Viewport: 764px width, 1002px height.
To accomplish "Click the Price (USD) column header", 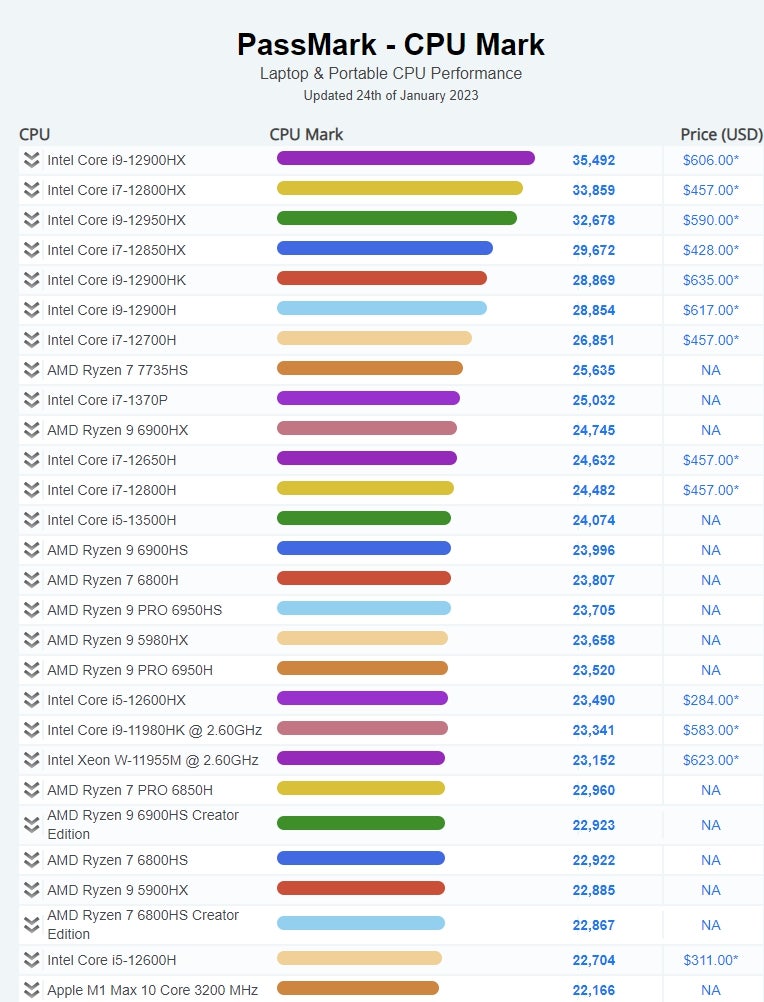I will (x=721, y=135).
